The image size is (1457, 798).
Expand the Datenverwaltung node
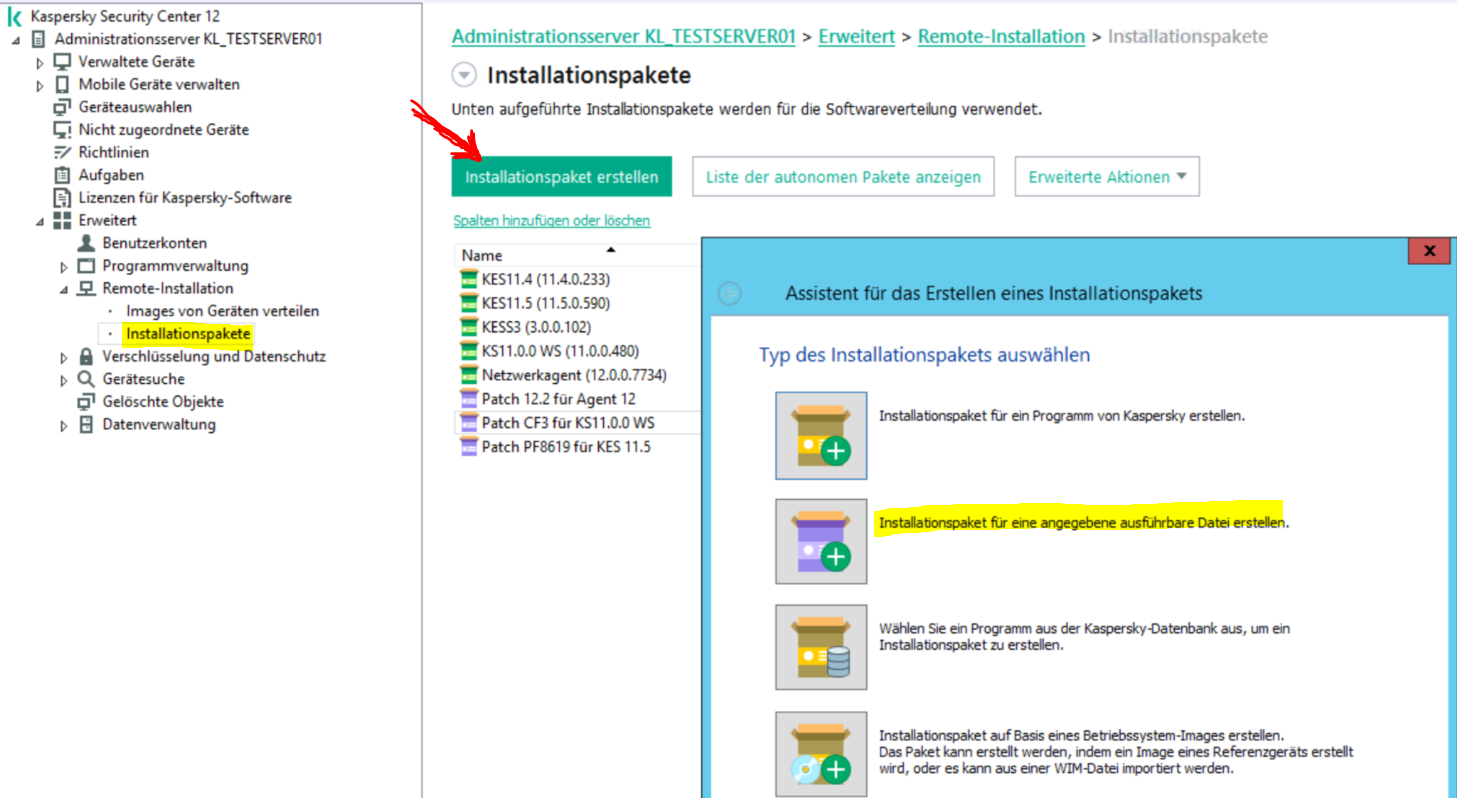(x=64, y=426)
